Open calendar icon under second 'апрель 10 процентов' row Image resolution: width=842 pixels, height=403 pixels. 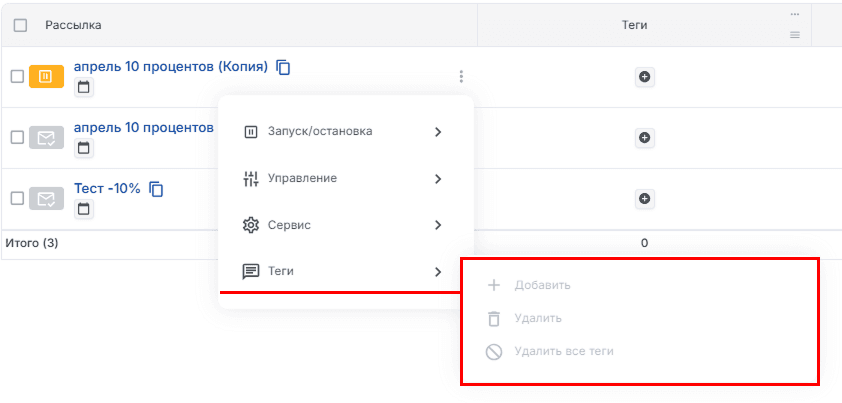[x=84, y=148]
